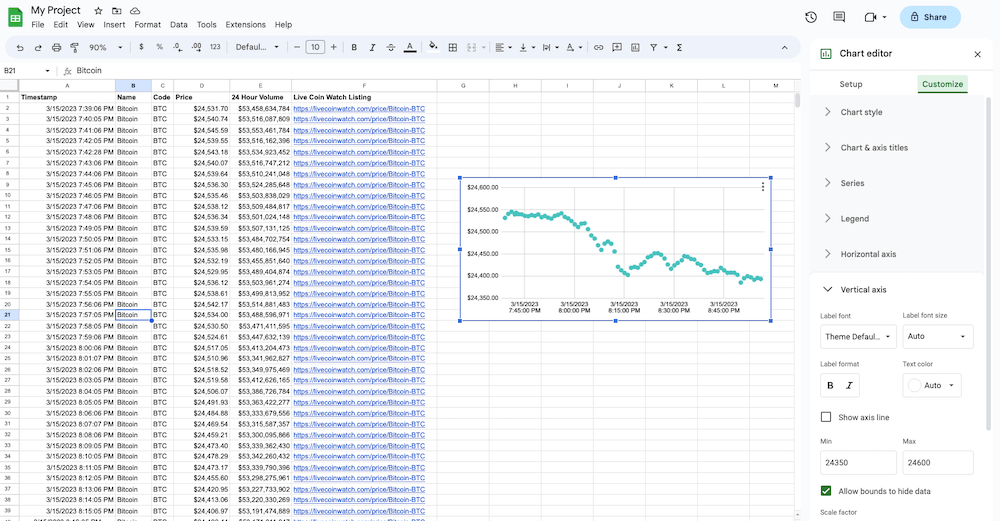Image resolution: width=1000 pixels, height=521 pixels.
Task: Click the print icon
Action: point(56,47)
